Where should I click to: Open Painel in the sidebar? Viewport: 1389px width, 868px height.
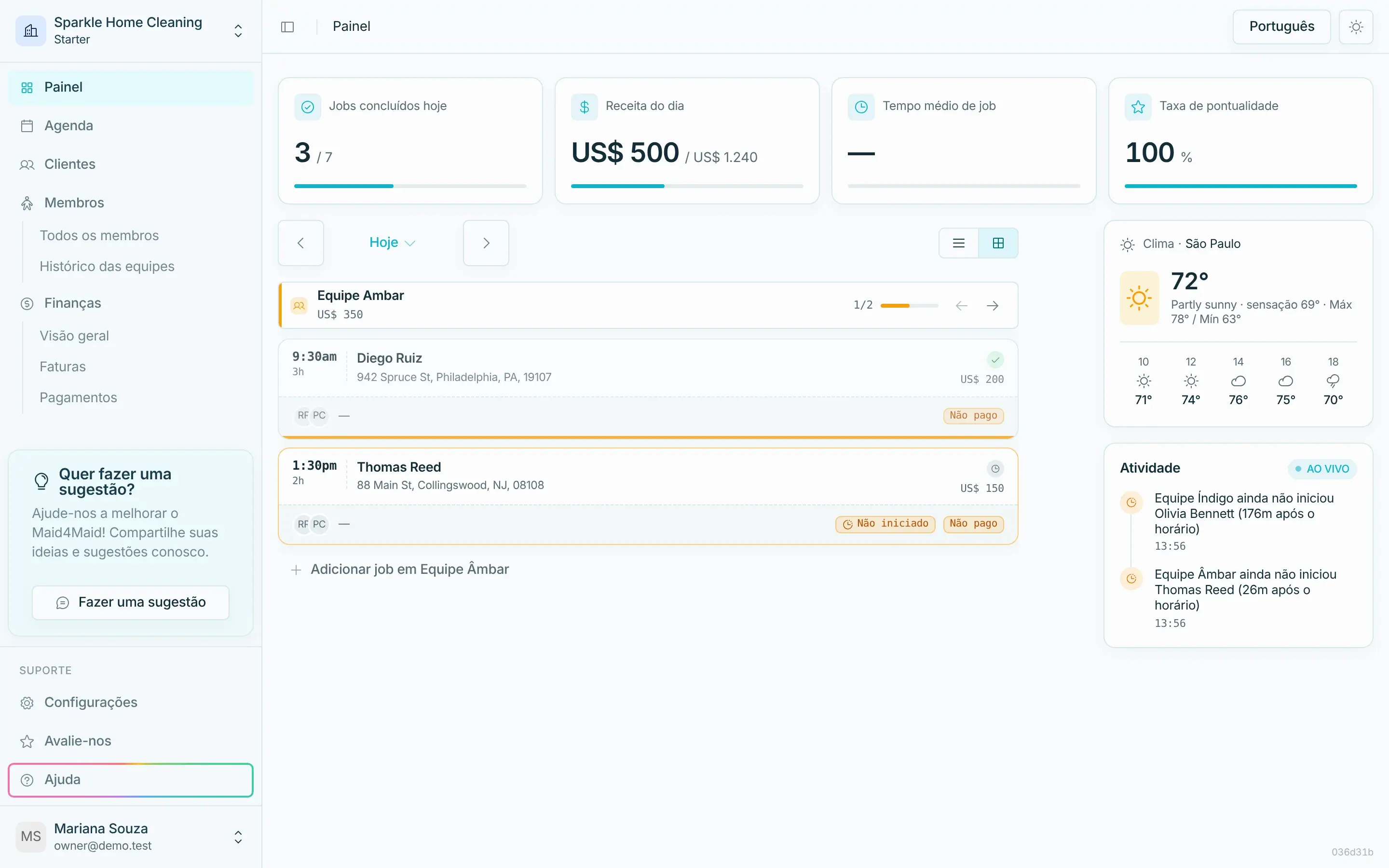point(131,87)
